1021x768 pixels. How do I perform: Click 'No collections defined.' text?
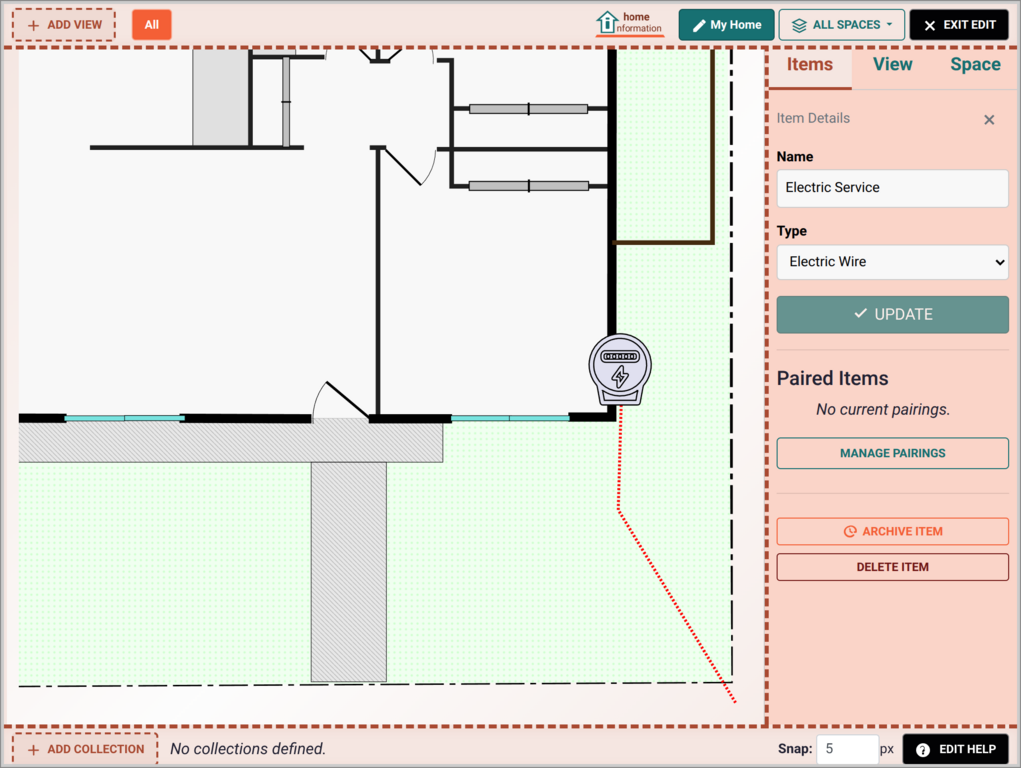point(247,749)
